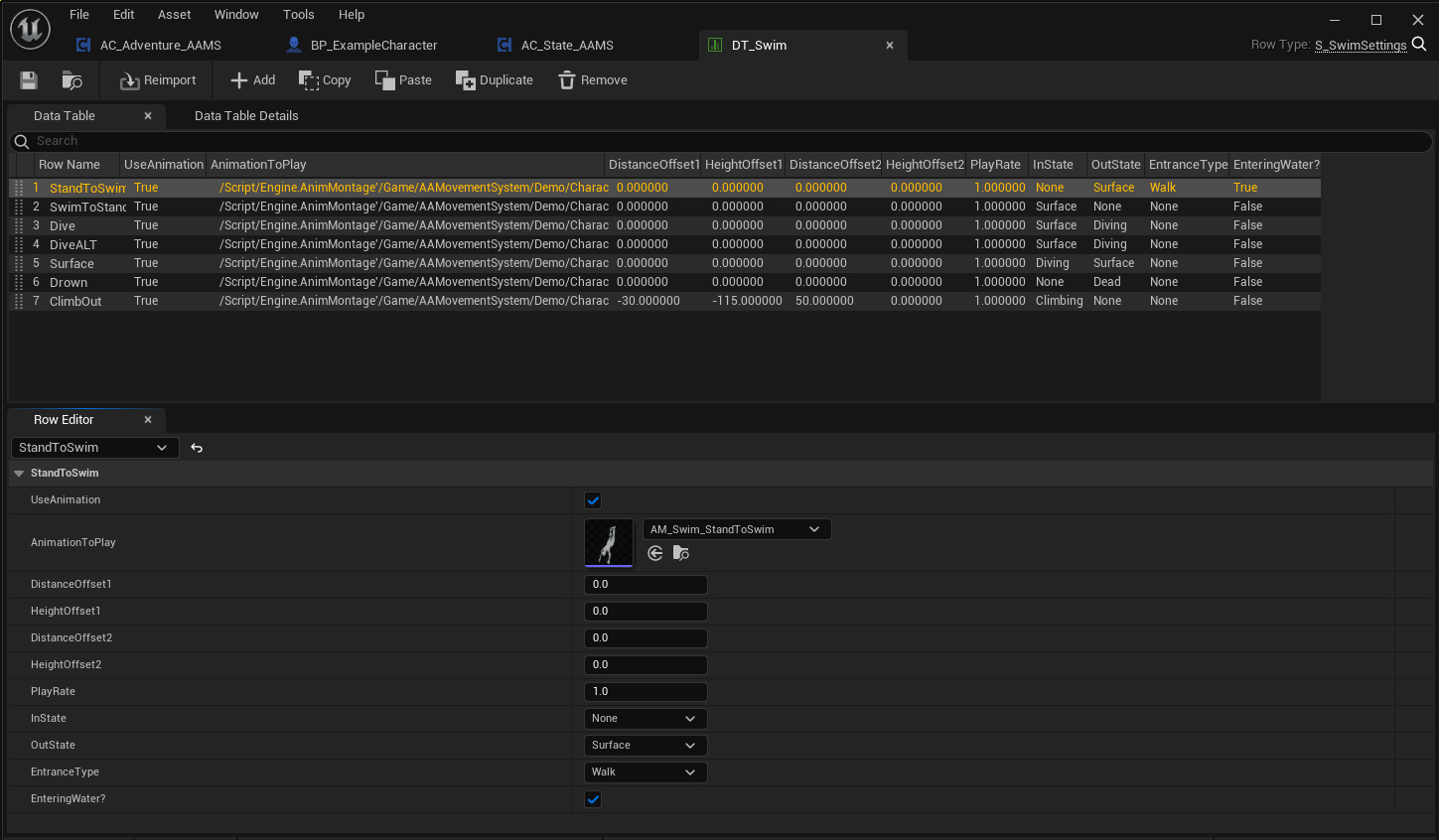Click the Save floppy disk icon
Image resolution: width=1439 pixels, height=840 pixels.
pos(29,80)
